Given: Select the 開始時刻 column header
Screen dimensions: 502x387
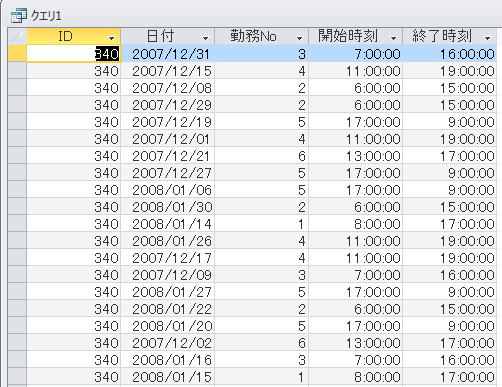Looking at the screenshot, I should [356, 36].
